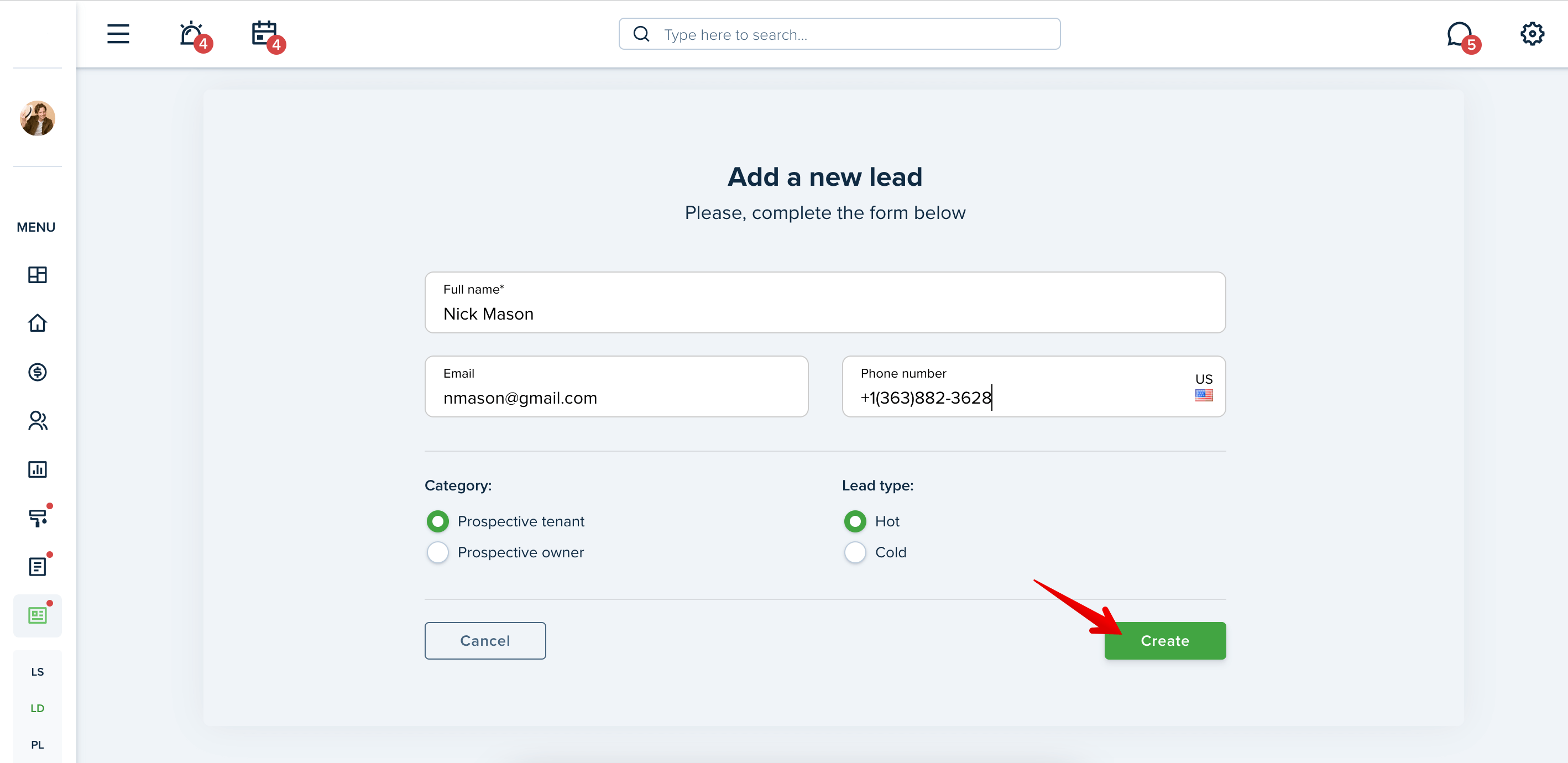1568x763 pixels.
Task: Open the people contacts icon
Action: coord(37,420)
